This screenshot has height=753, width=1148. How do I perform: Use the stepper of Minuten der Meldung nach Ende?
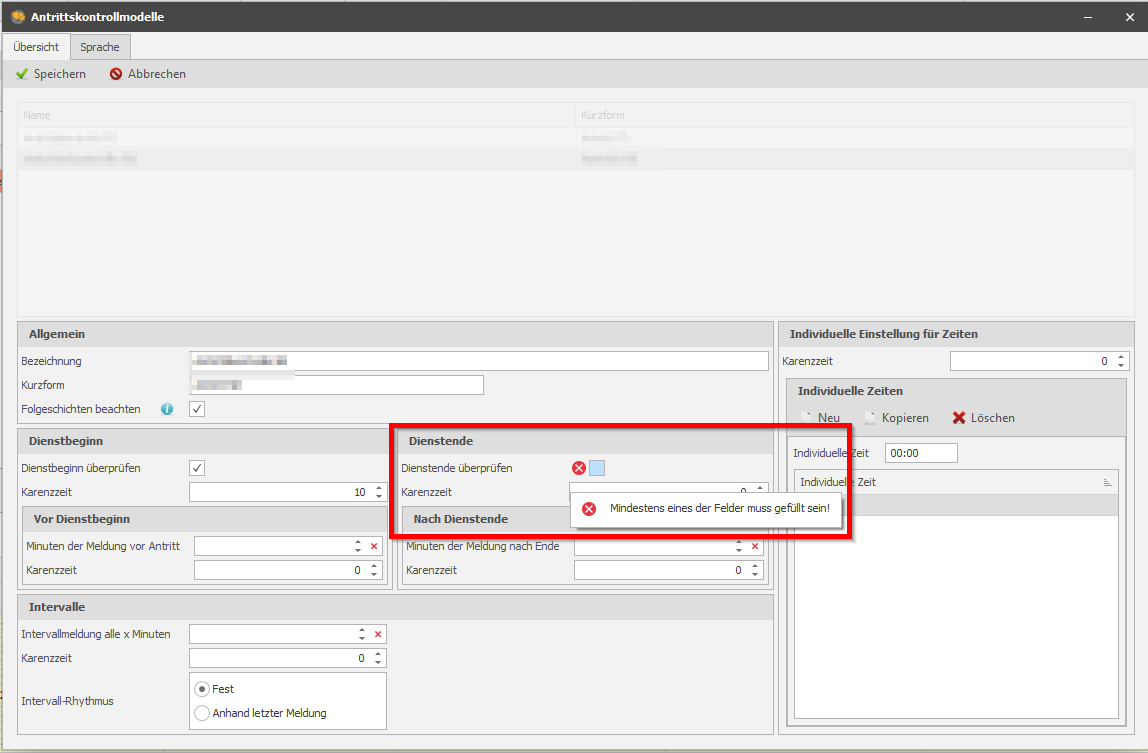pyautogui.click(x=739, y=546)
